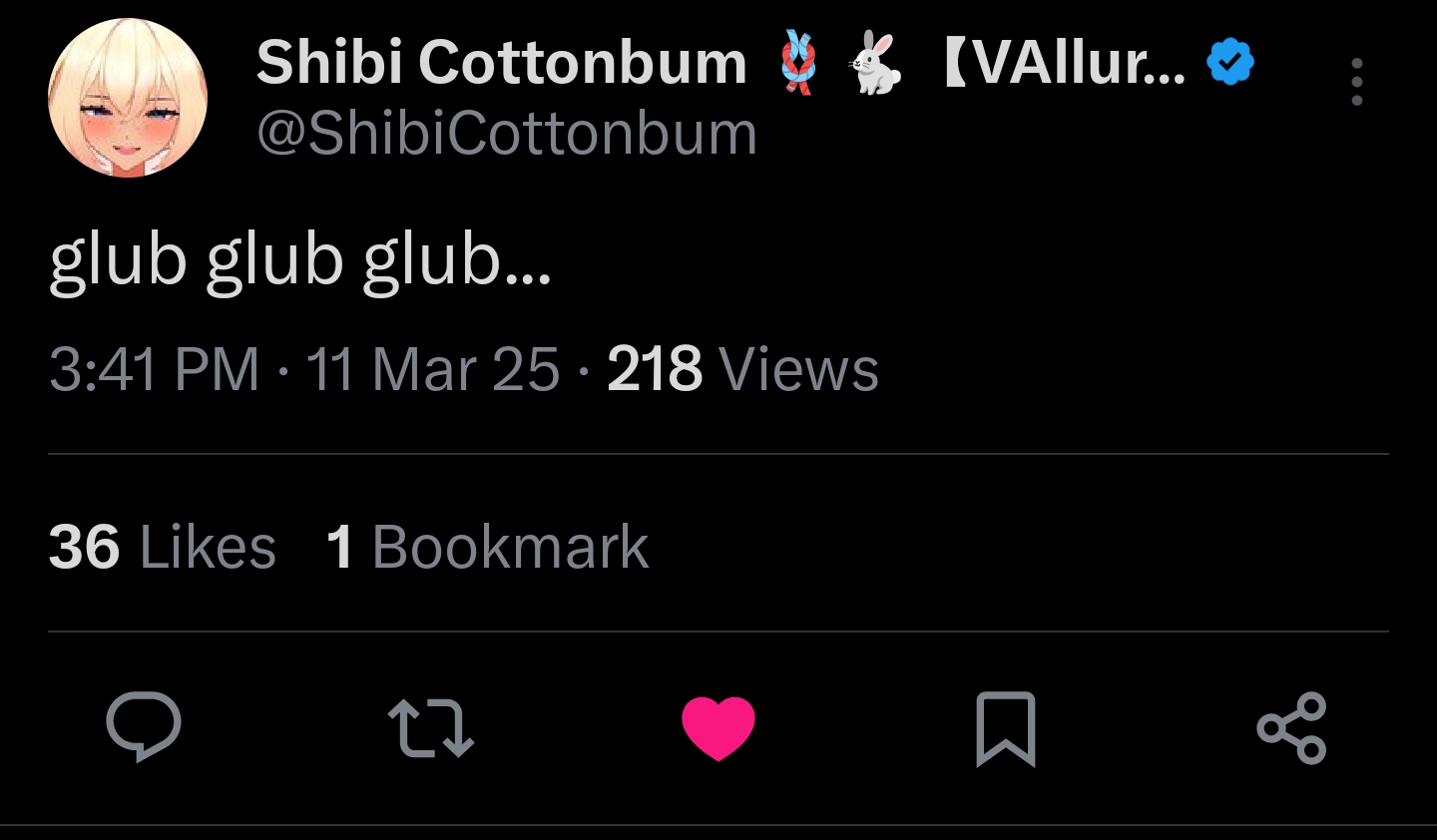Visit the @ShibiCottonbum handle link

tap(507, 134)
